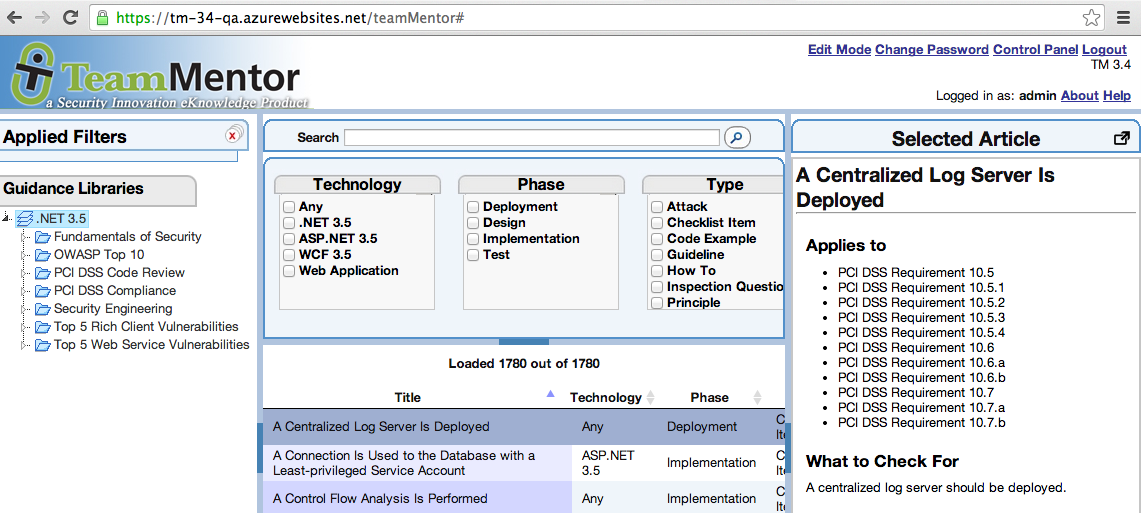Bookmark page with the star icon
Viewport: 1141px width, 513px height.
pyautogui.click(x=1091, y=18)
